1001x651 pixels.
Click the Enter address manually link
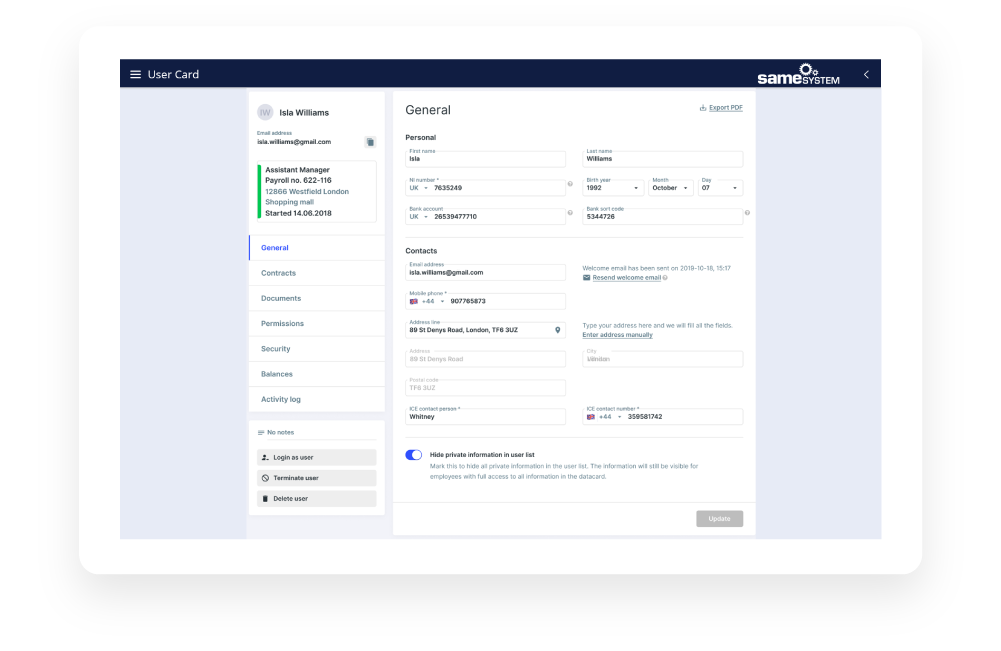[x=616, y=336]
